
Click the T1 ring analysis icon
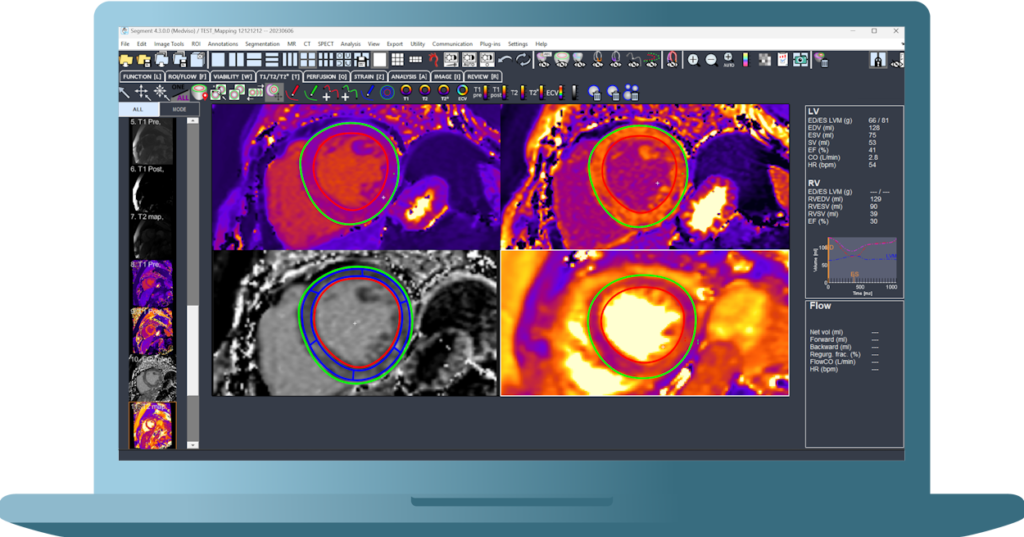pos(406,92)
